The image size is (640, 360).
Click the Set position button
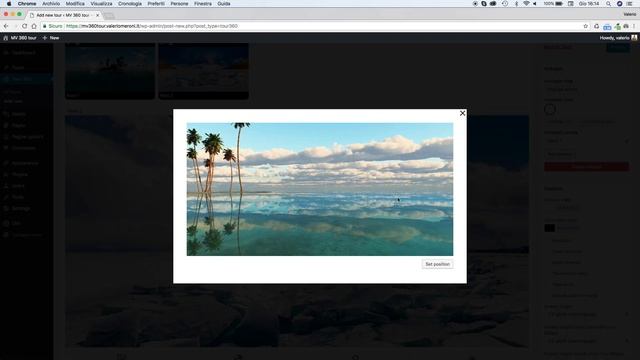pos(438,264)
